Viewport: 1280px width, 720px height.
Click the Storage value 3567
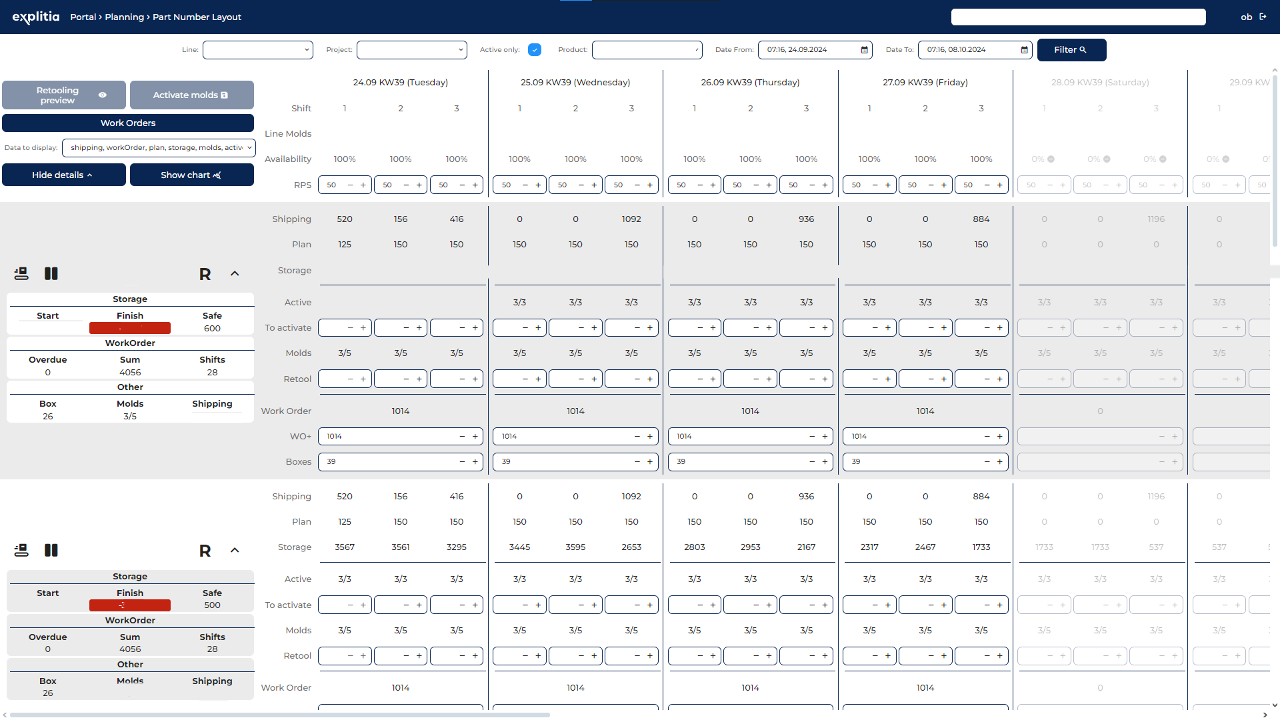tap(345, 547)
